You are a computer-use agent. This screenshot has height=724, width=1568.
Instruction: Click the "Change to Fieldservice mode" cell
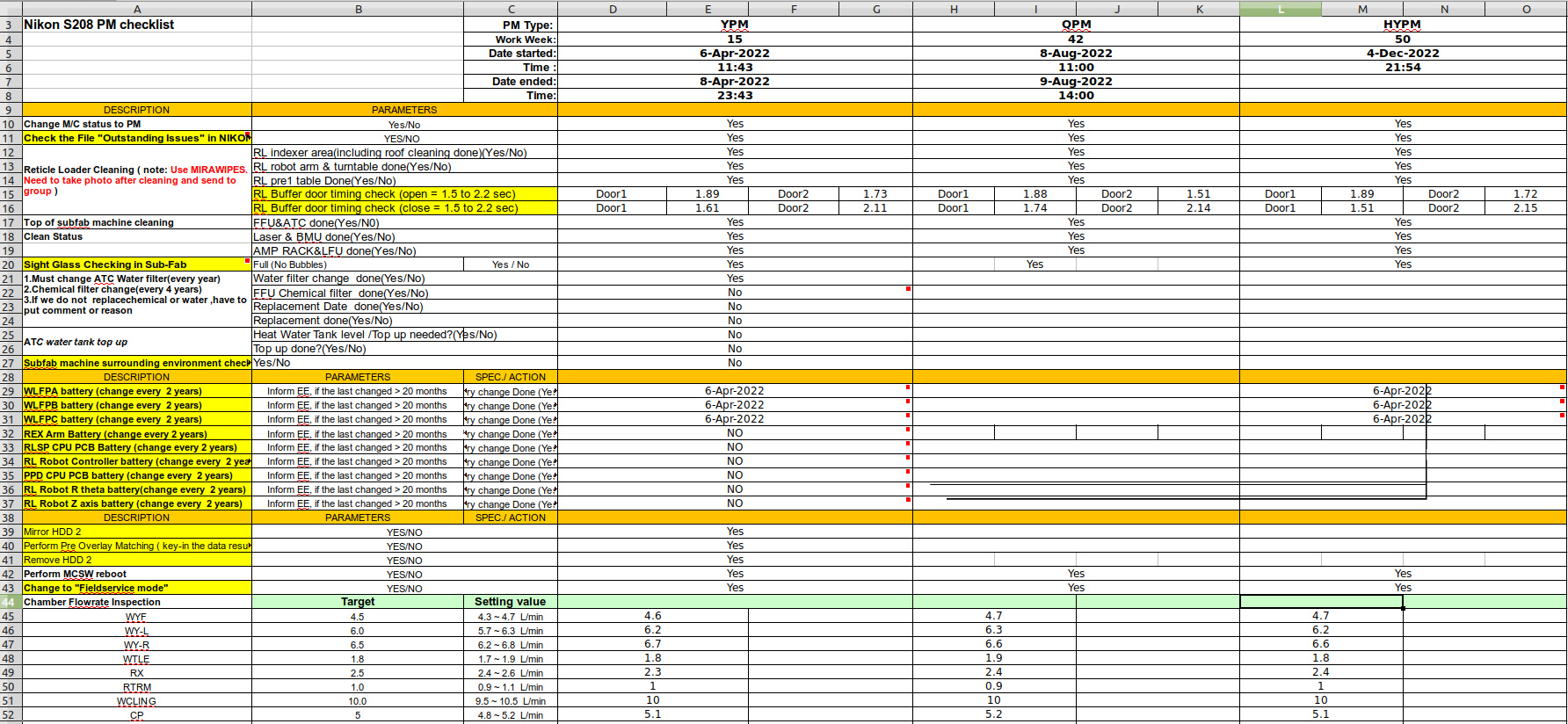136,588
